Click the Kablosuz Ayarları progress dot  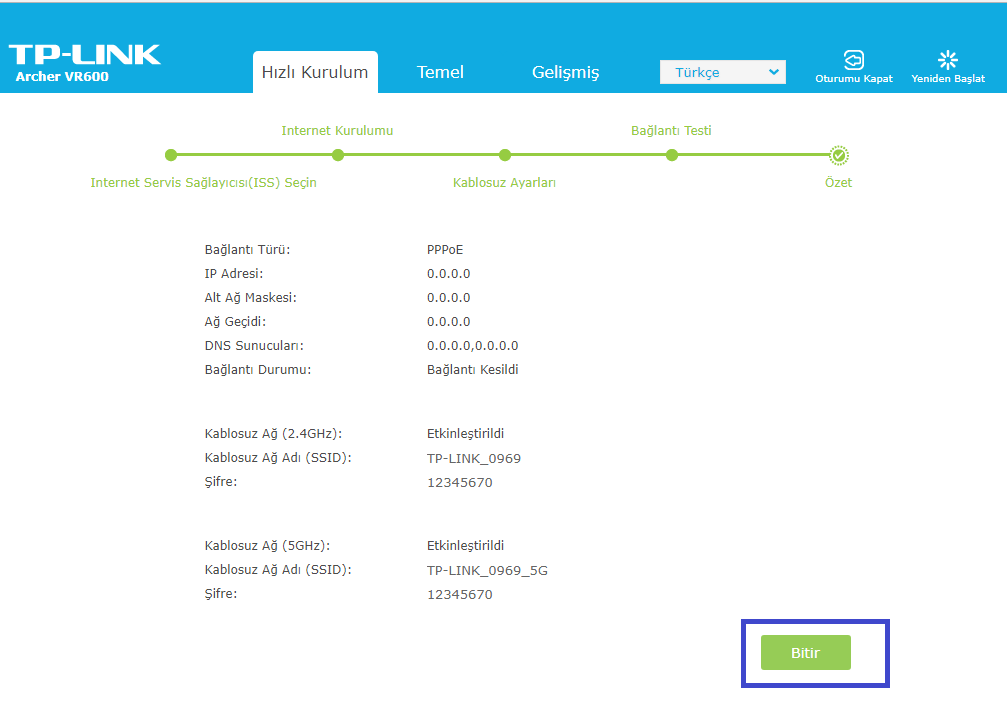coord(505,155)
